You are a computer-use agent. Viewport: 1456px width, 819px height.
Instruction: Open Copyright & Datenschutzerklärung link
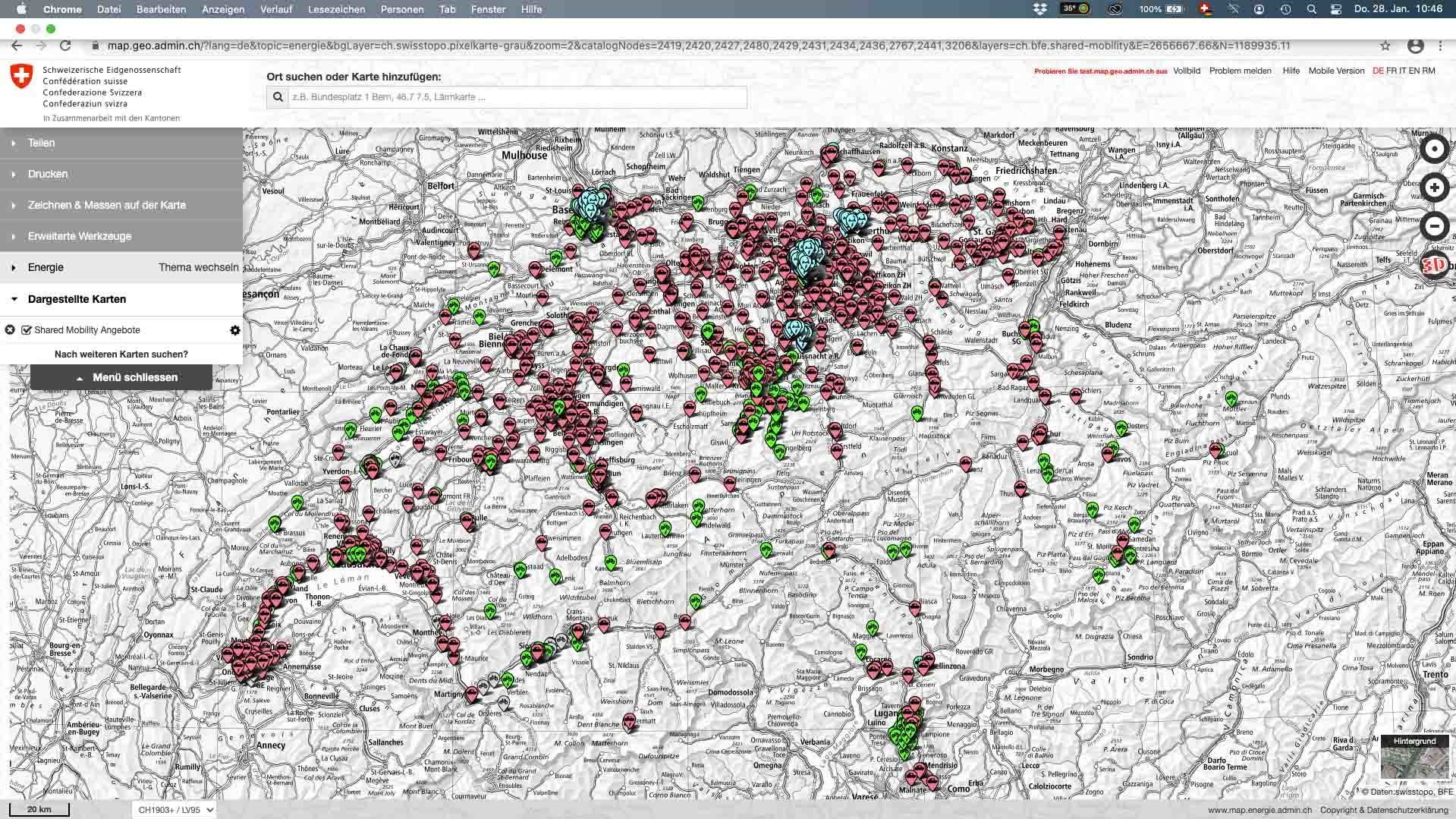[x=1384, y=810]
